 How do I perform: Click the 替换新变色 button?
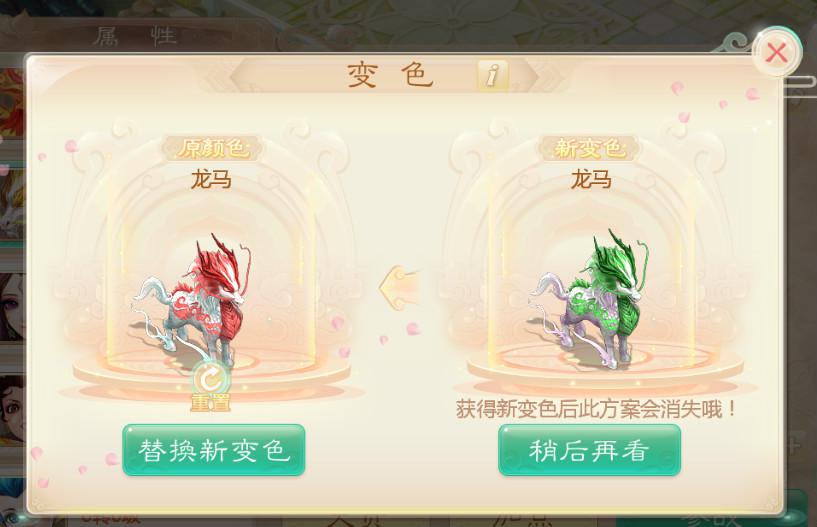pyautogui.click(x=214, y=450)
